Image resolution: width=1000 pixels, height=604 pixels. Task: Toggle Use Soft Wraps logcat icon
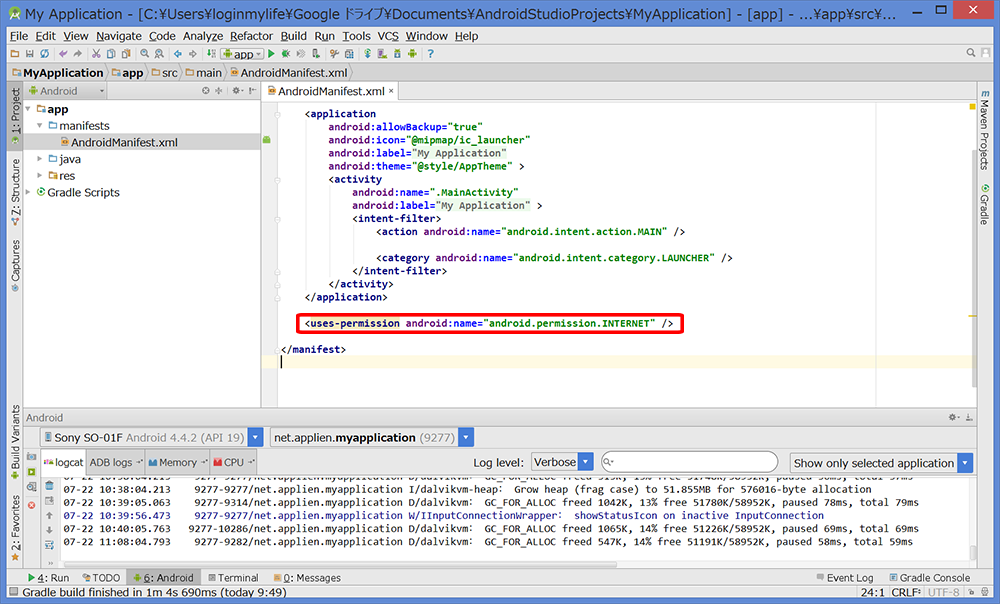click(x=49, y=545)
